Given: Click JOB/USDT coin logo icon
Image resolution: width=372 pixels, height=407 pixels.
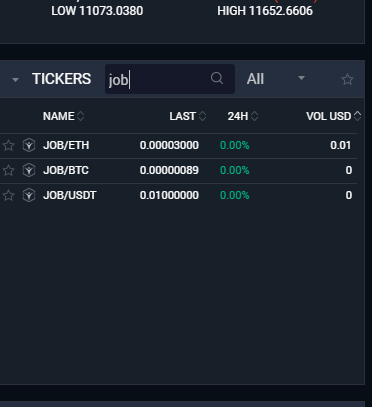Looking at the screenshot, I should (29, 195).
